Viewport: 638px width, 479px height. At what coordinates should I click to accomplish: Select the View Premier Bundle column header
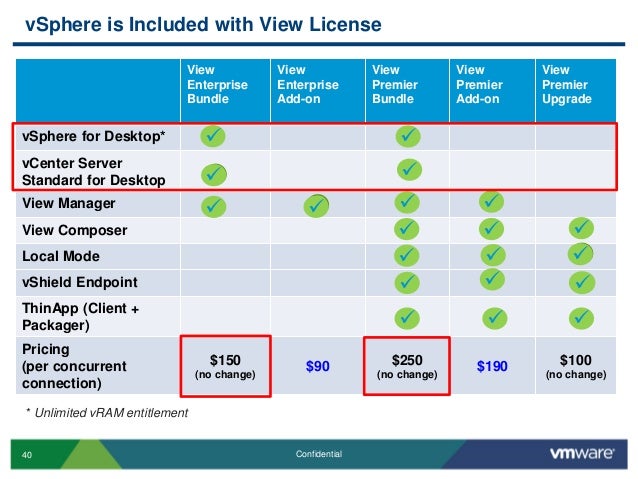[x=407, y=90]
